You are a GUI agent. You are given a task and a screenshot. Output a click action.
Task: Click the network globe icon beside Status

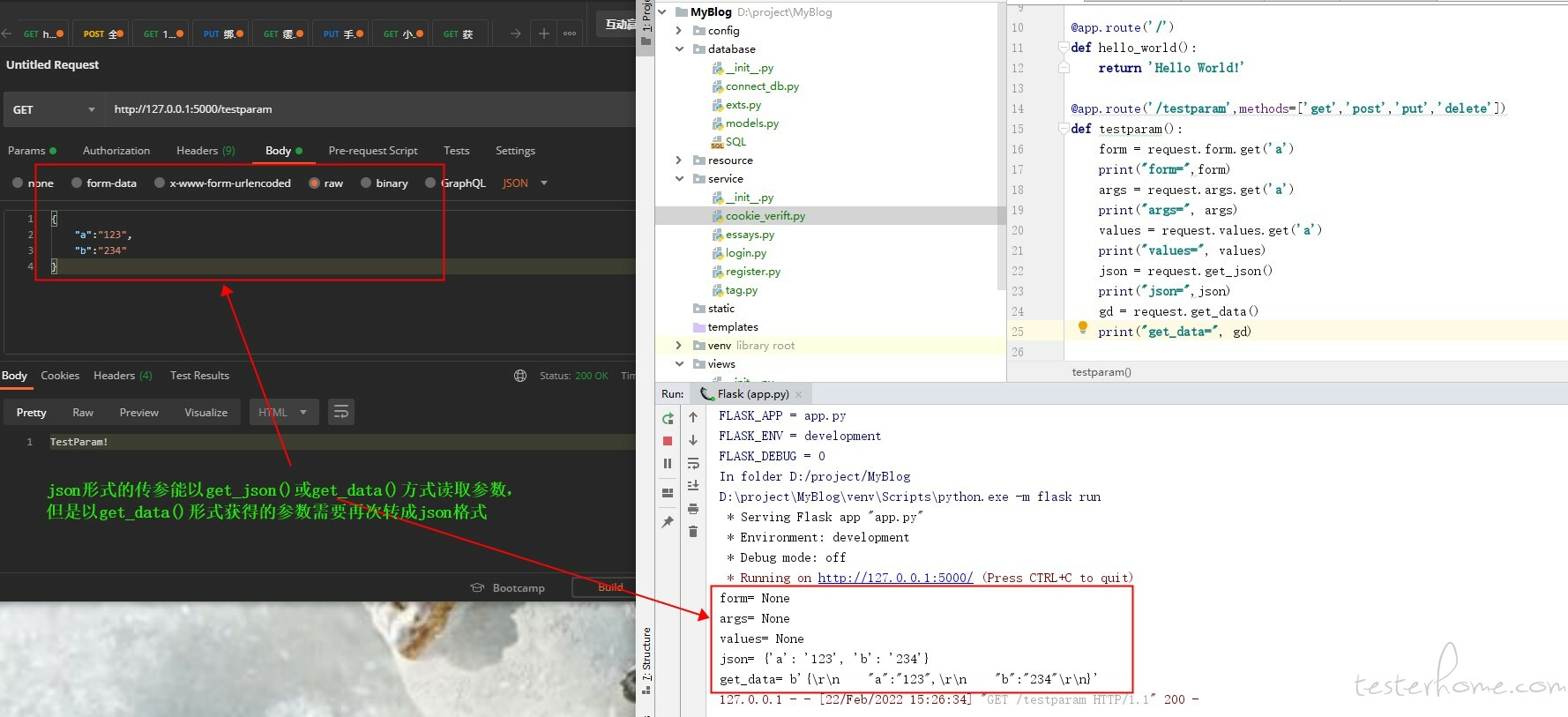pos(520,376)
